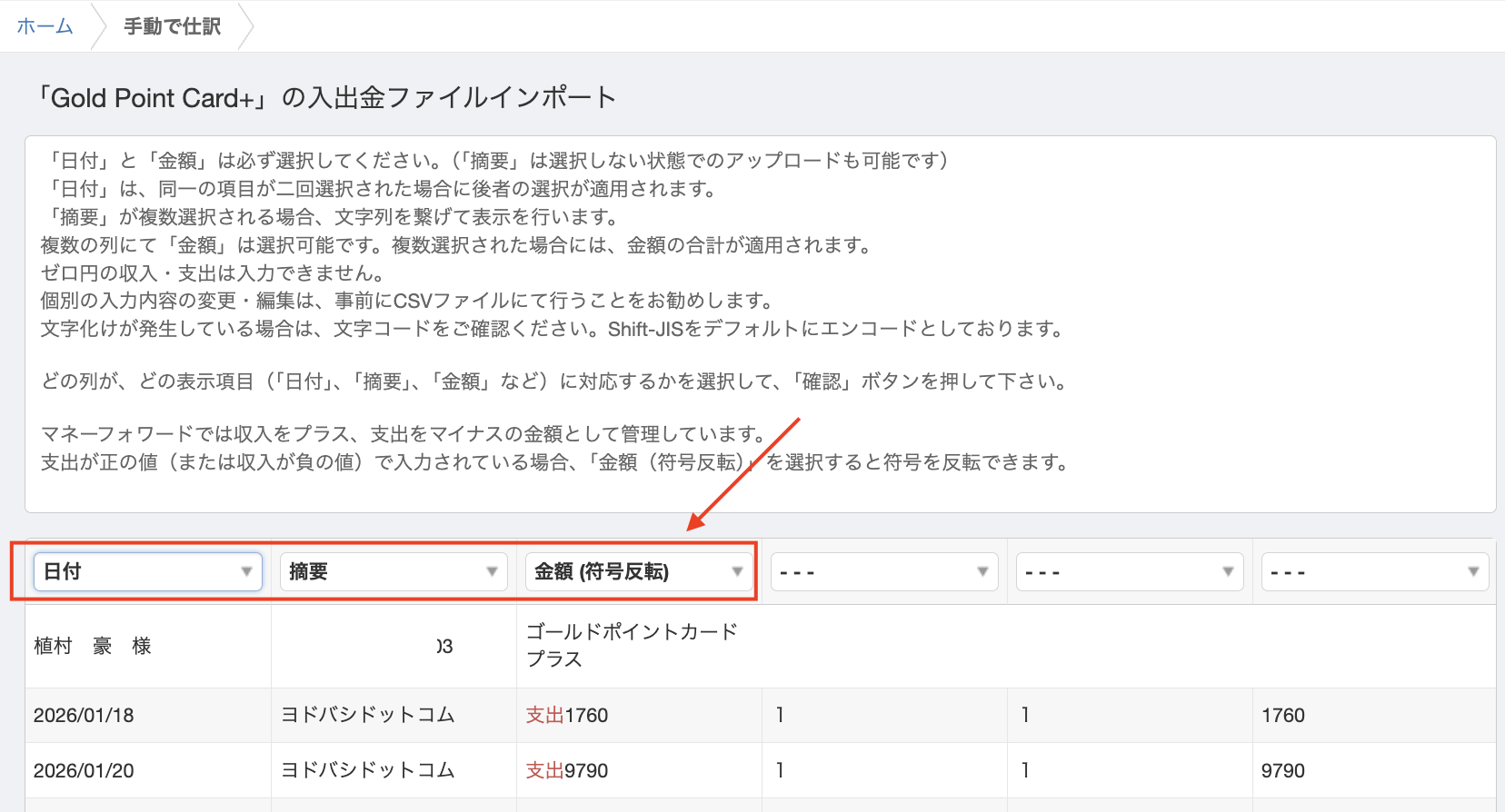Select the 2026/01/20 date cell
Image resolution: width=1505 pixels, height=812 pixels.
[84, 770]
